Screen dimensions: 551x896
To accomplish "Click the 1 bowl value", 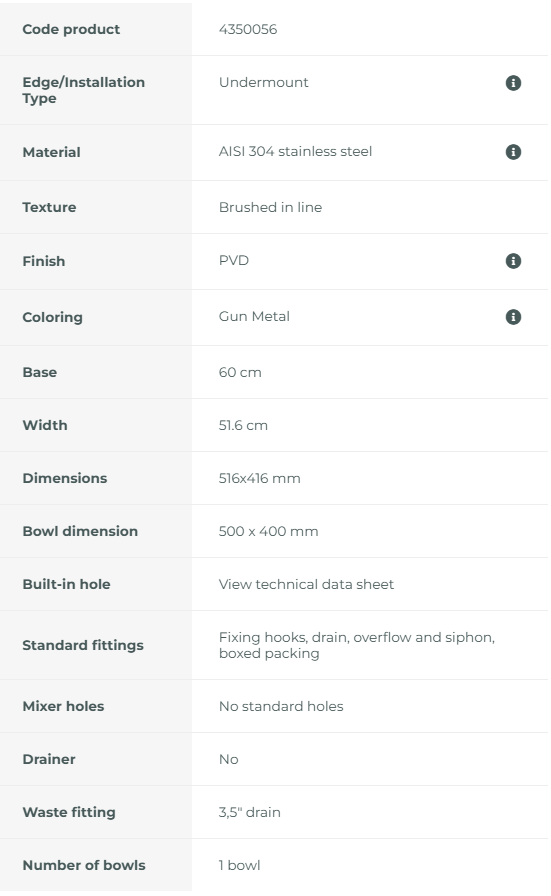I will 239,866.
